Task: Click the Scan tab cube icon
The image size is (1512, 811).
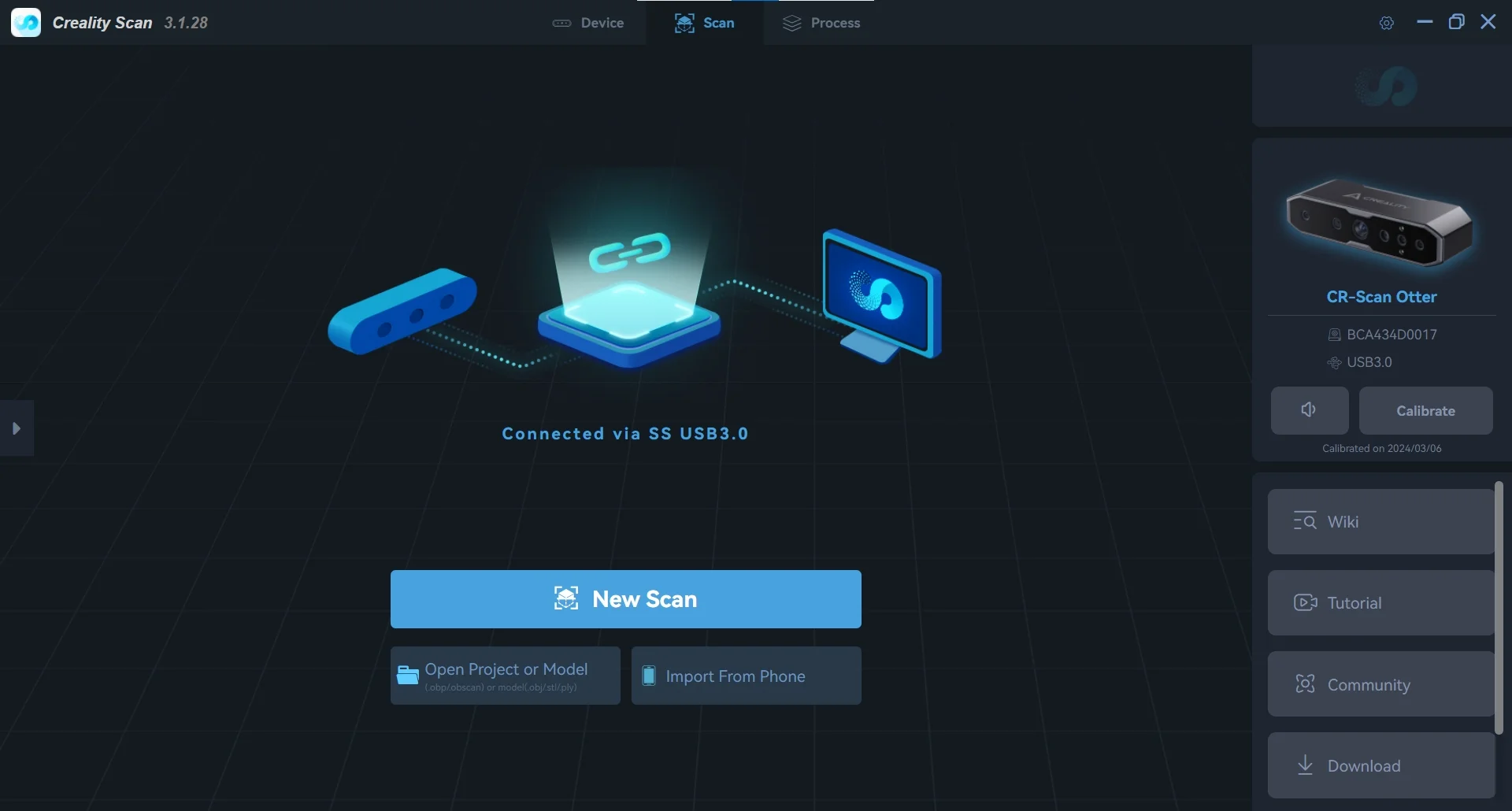Action: click(x=684, y=23)
